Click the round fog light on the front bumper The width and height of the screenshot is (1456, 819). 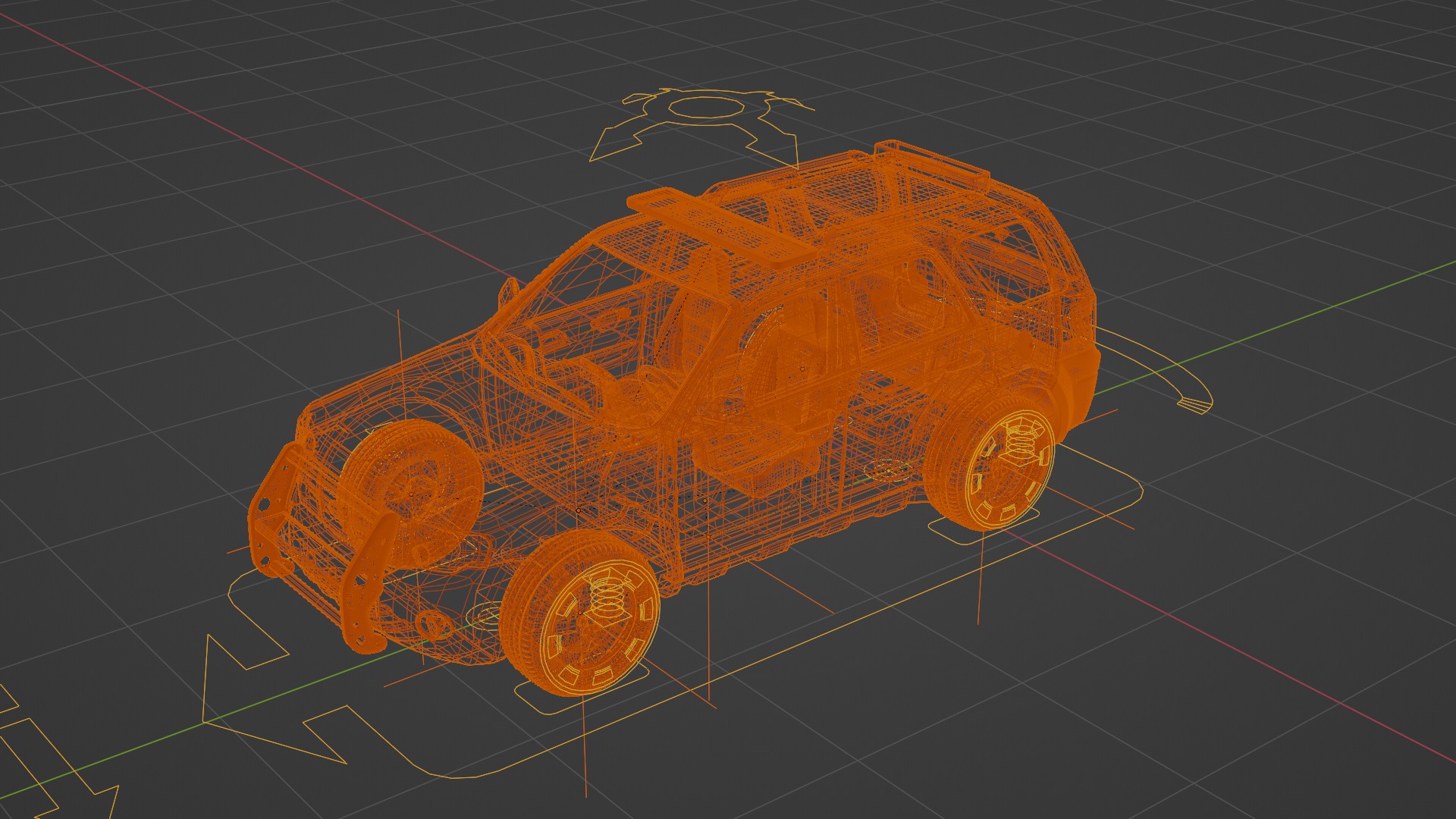pyautogui.click(x=434, y=623)
